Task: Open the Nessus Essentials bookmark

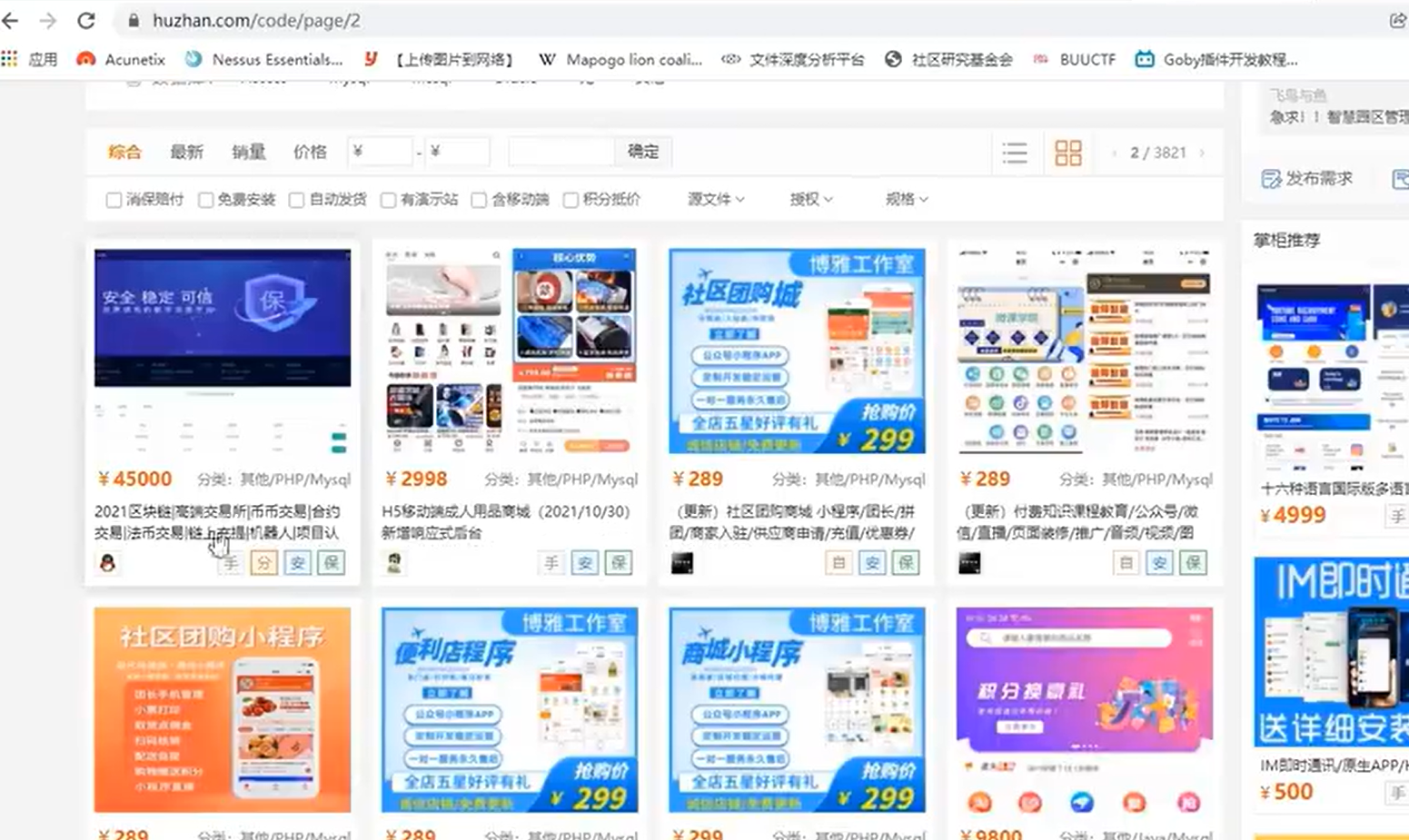Action: 264,59
